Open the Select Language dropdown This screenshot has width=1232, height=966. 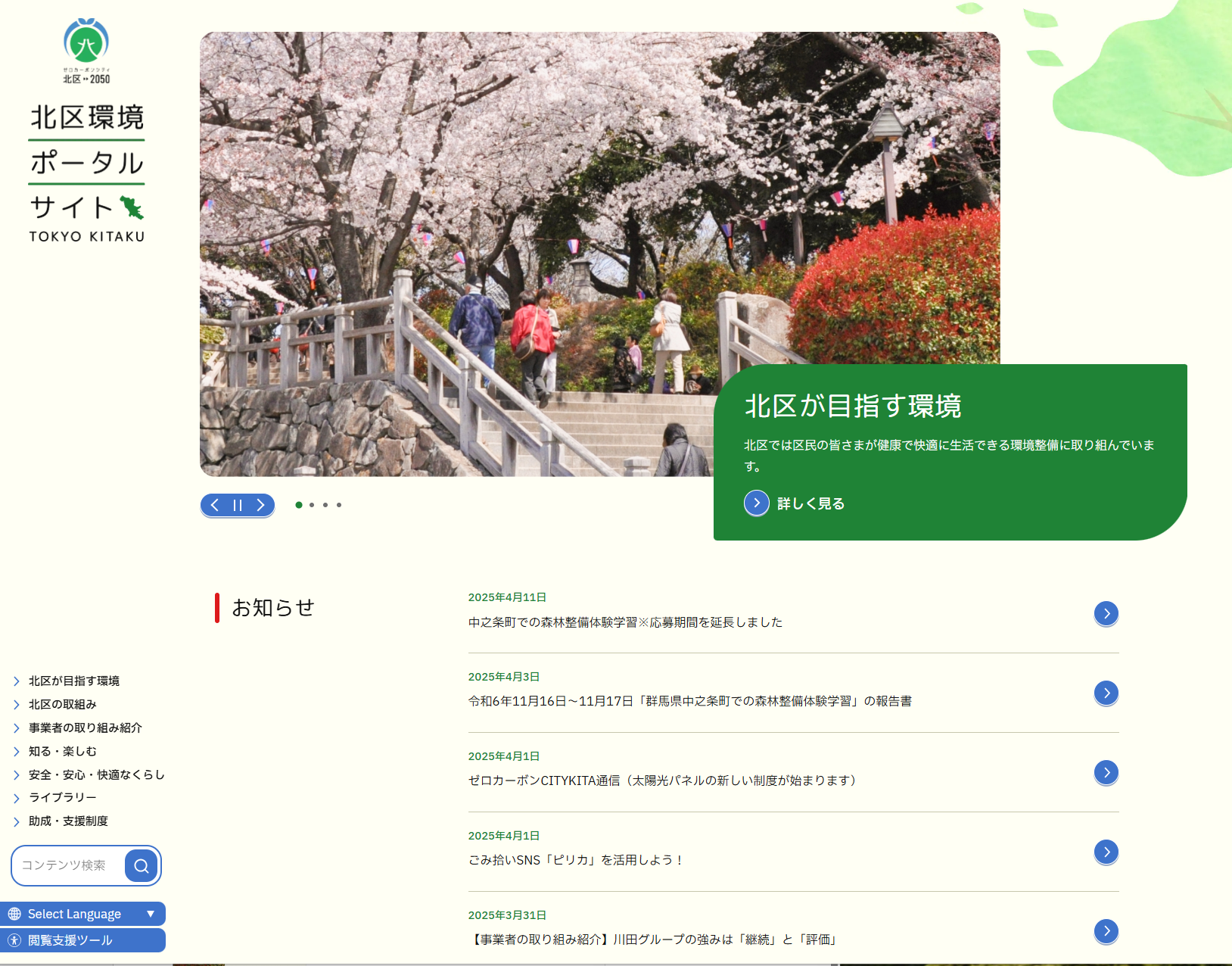pos(82,914)
